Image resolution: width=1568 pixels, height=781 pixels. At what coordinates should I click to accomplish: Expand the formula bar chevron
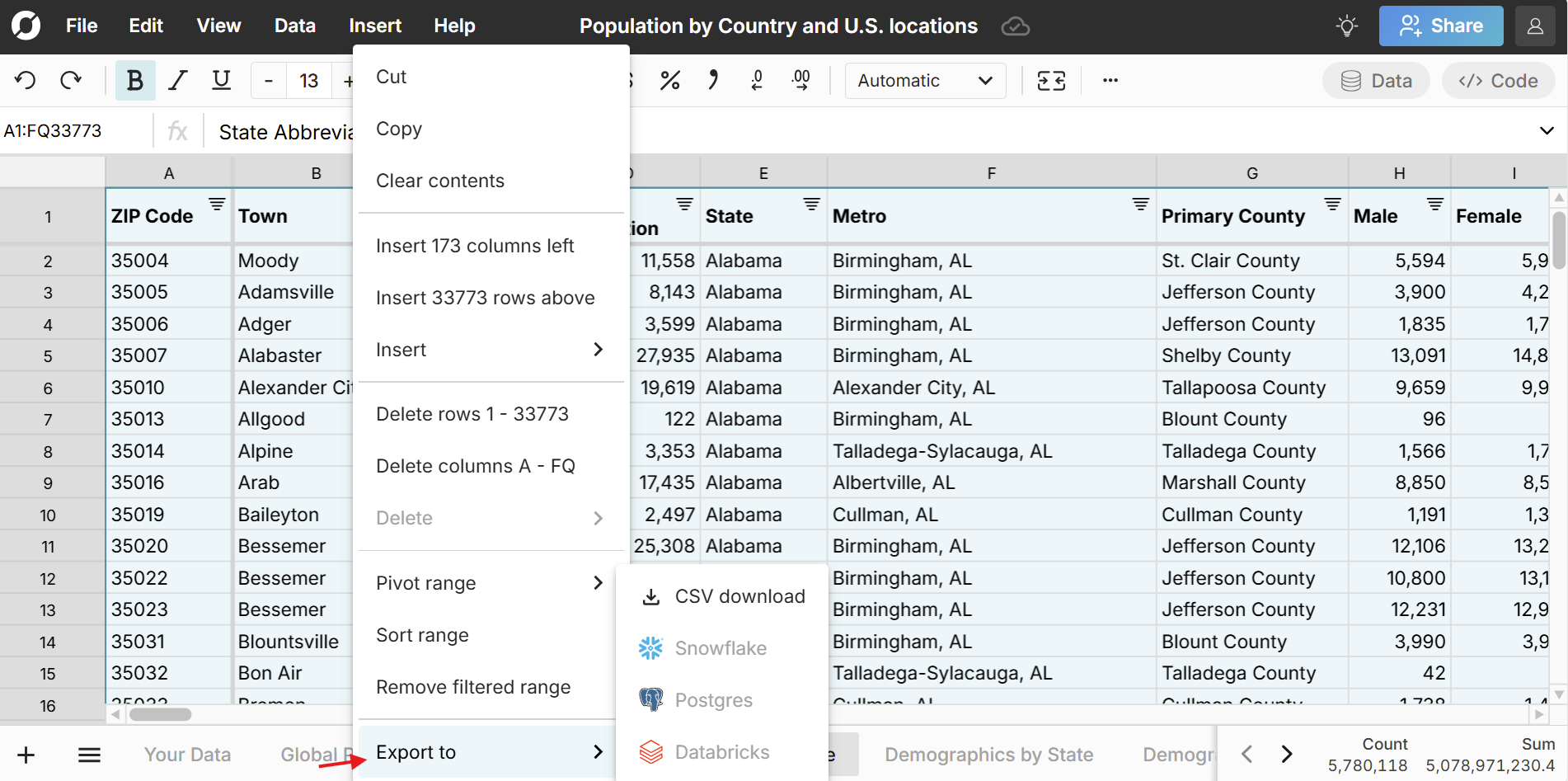1547,131
